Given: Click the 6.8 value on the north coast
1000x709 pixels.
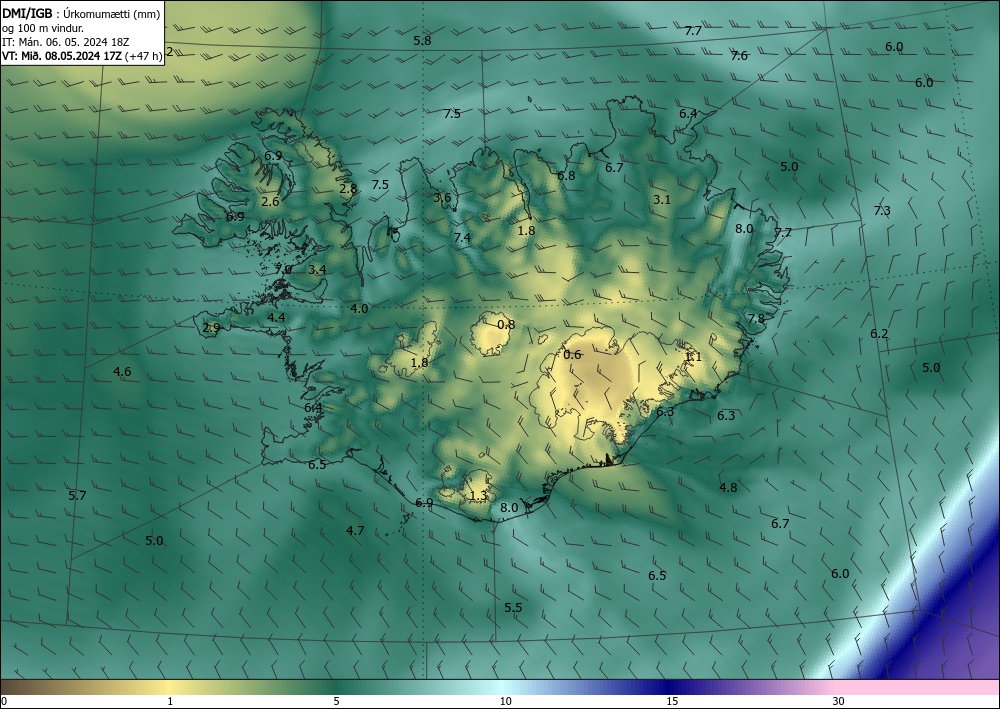Looking at the screenshot, I should pyautogui.click(x=566, y=175).
